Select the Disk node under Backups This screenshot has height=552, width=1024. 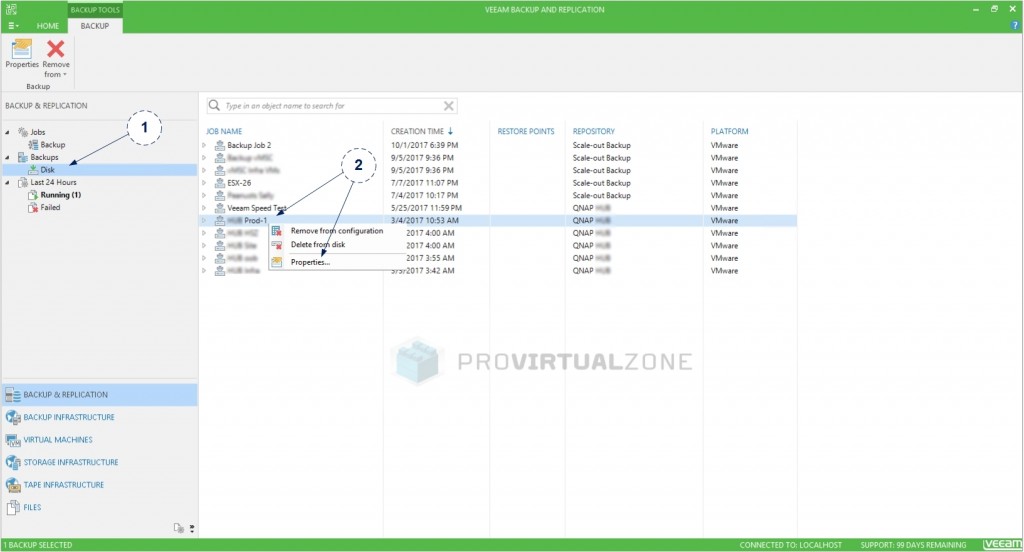(x=48, y=170)
